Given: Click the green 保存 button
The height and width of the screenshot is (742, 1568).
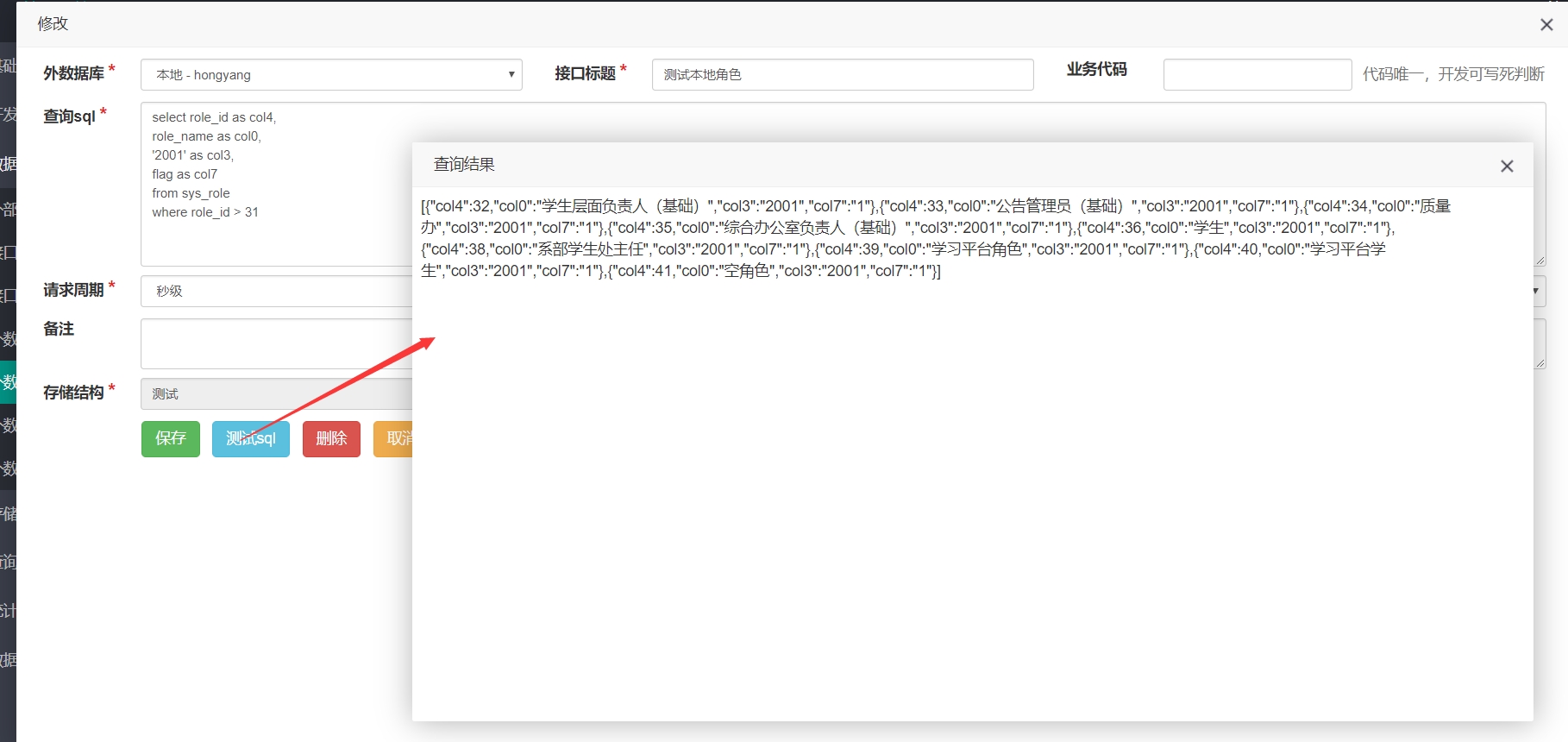Looking at the screenshot, I should coord(171,439).
